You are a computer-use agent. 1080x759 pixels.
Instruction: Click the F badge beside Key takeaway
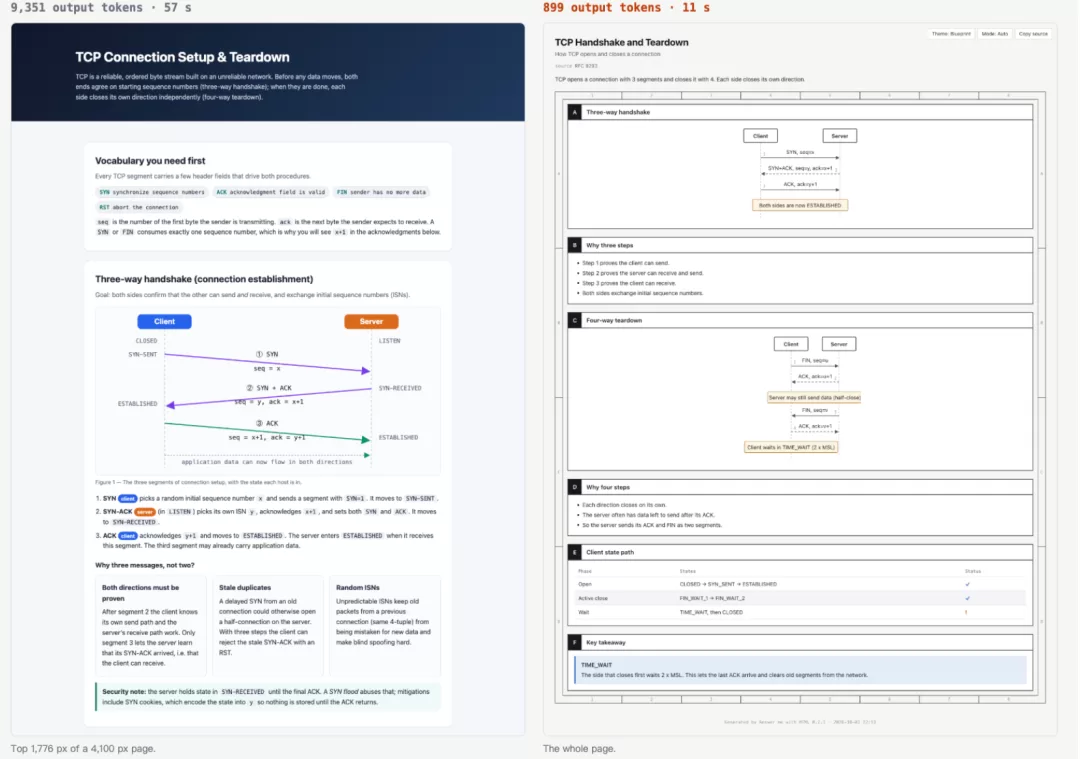574,643
